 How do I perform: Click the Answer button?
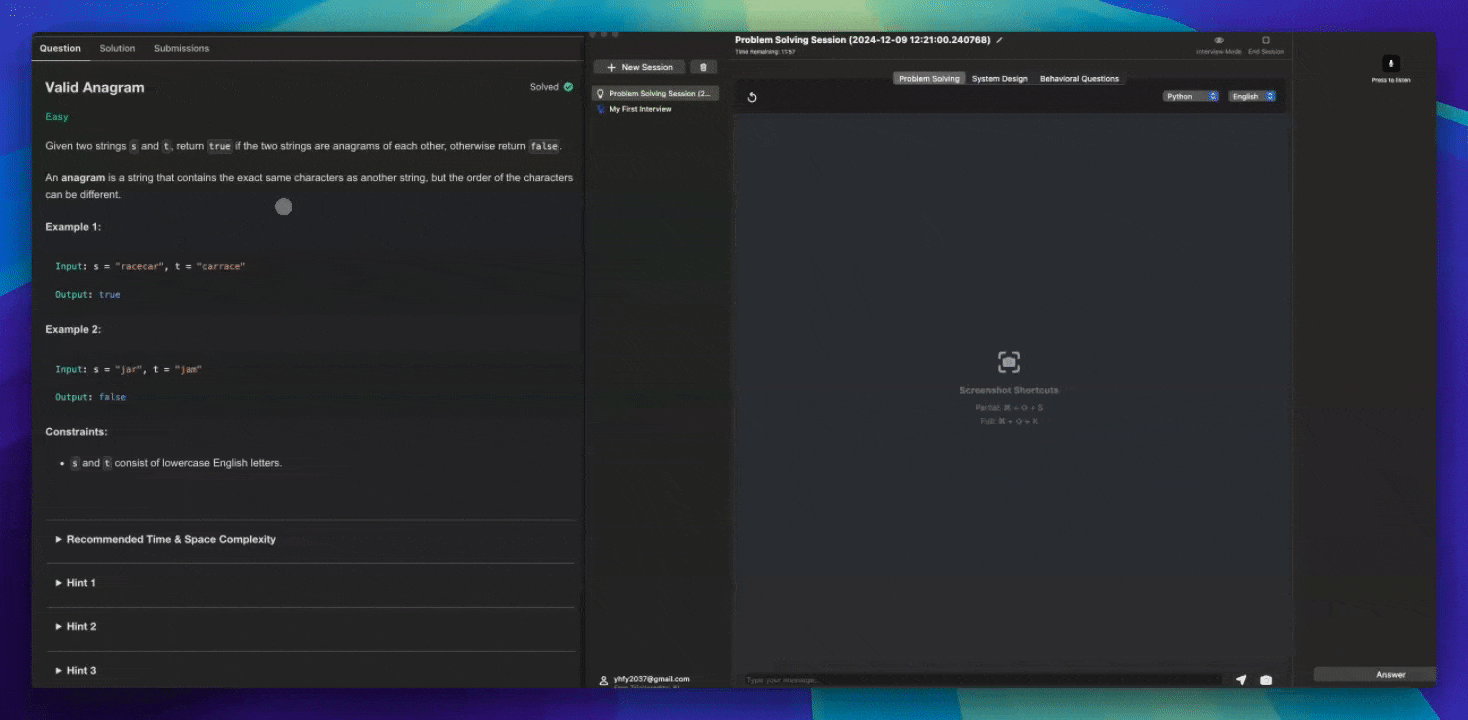[x=1374, y=674]
